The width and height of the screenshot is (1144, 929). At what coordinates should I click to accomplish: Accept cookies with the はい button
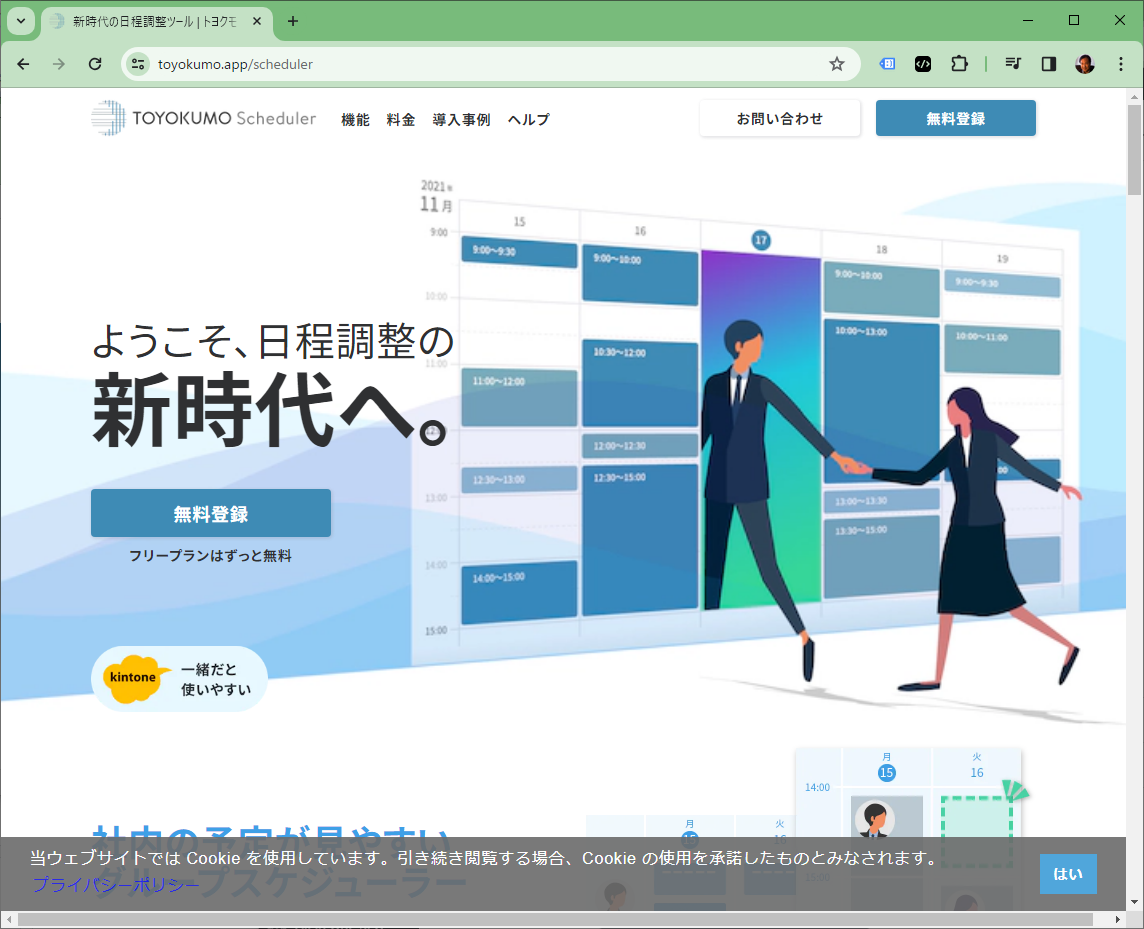pos(1067,874)
